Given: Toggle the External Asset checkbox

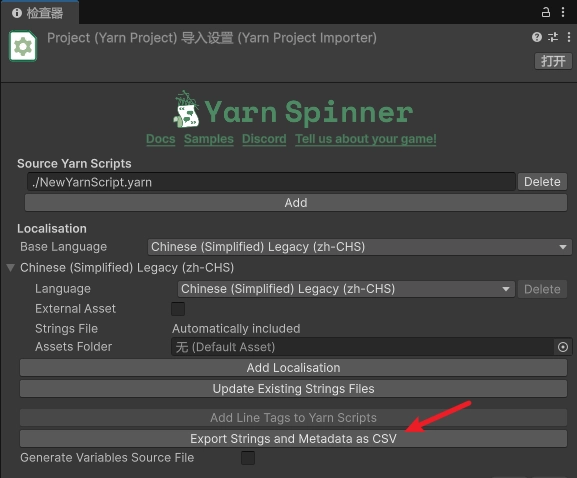Looking at the screenshot, I should click(x=178, y=309).
